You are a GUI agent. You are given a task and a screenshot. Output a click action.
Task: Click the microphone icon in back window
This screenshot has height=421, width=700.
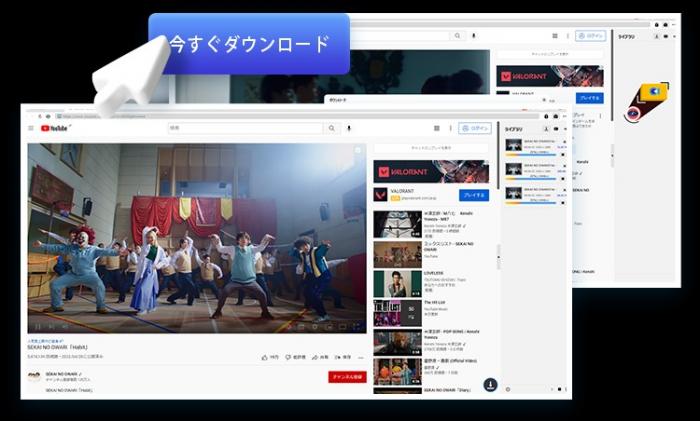point(474,36)
